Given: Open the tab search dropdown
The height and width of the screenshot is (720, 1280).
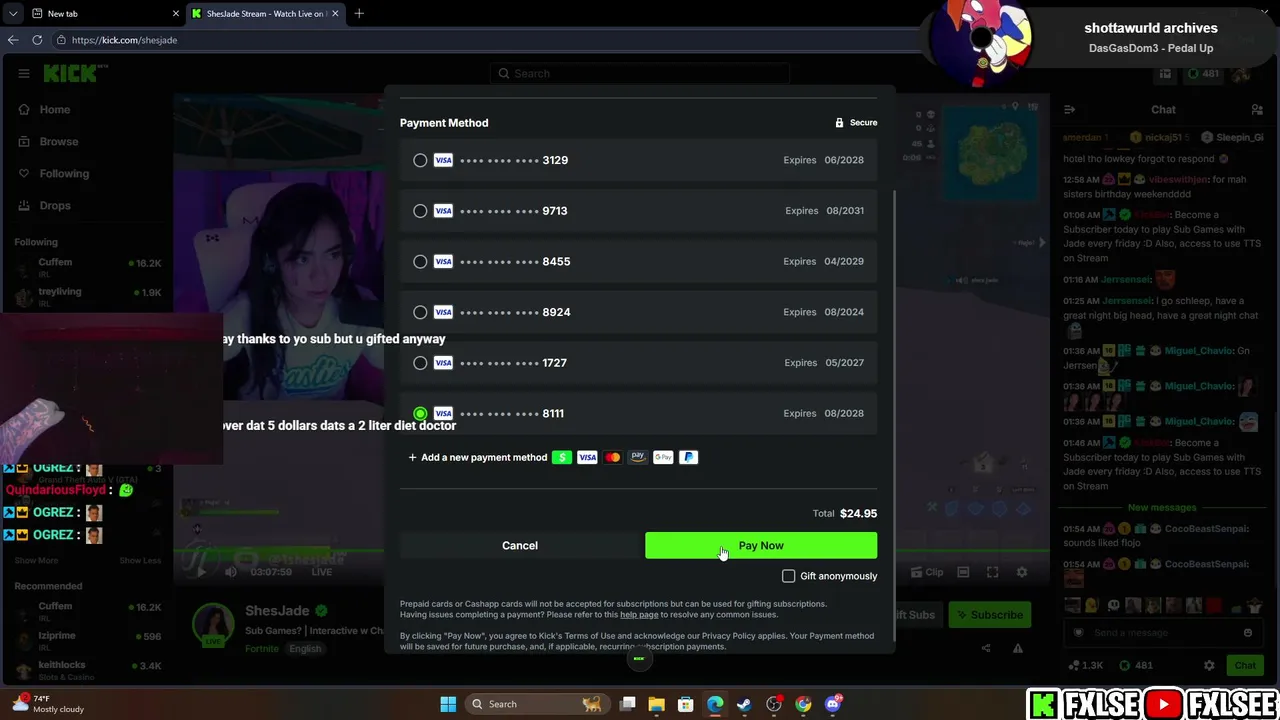Looking at the screenshot, I should coord(13,14).
